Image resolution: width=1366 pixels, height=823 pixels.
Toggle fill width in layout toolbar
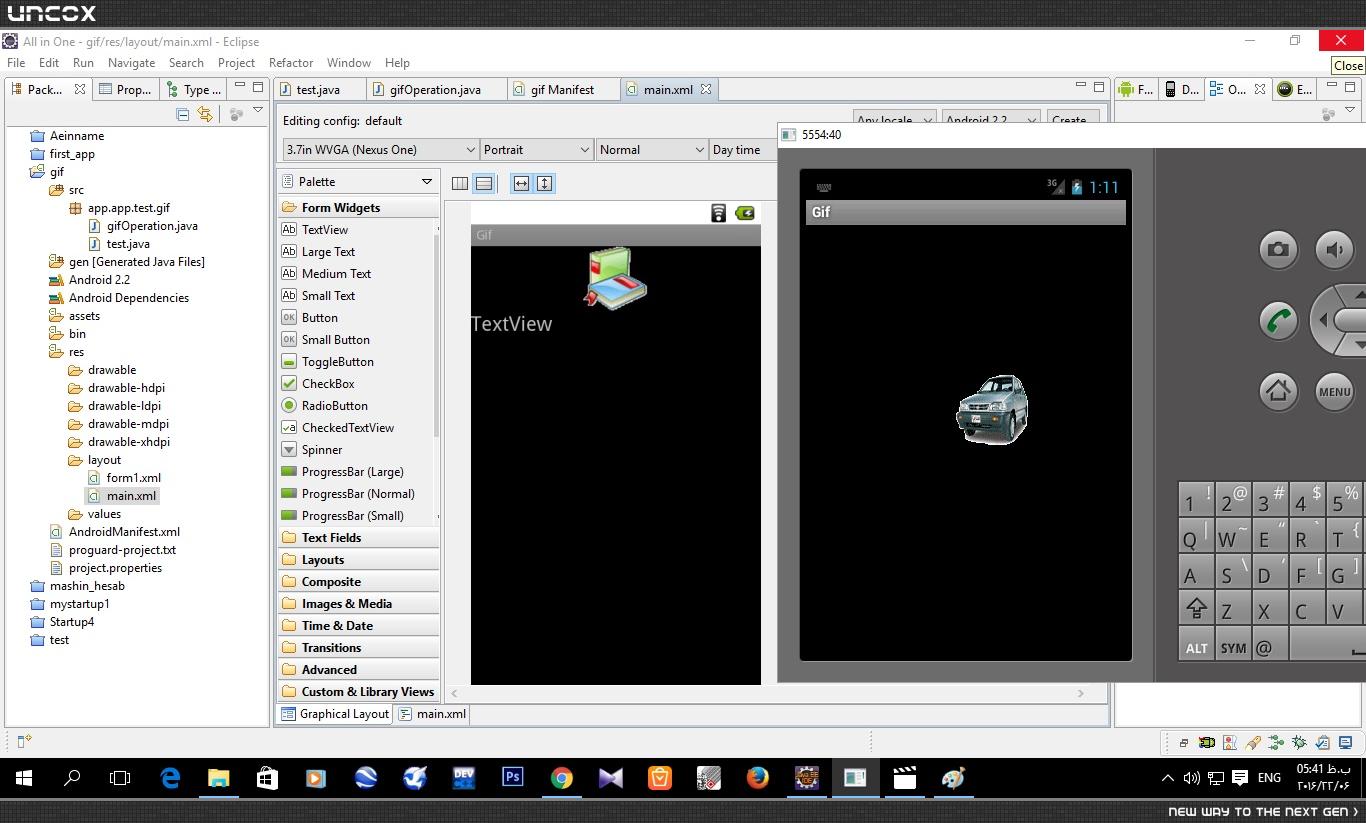tap(521, 183)
